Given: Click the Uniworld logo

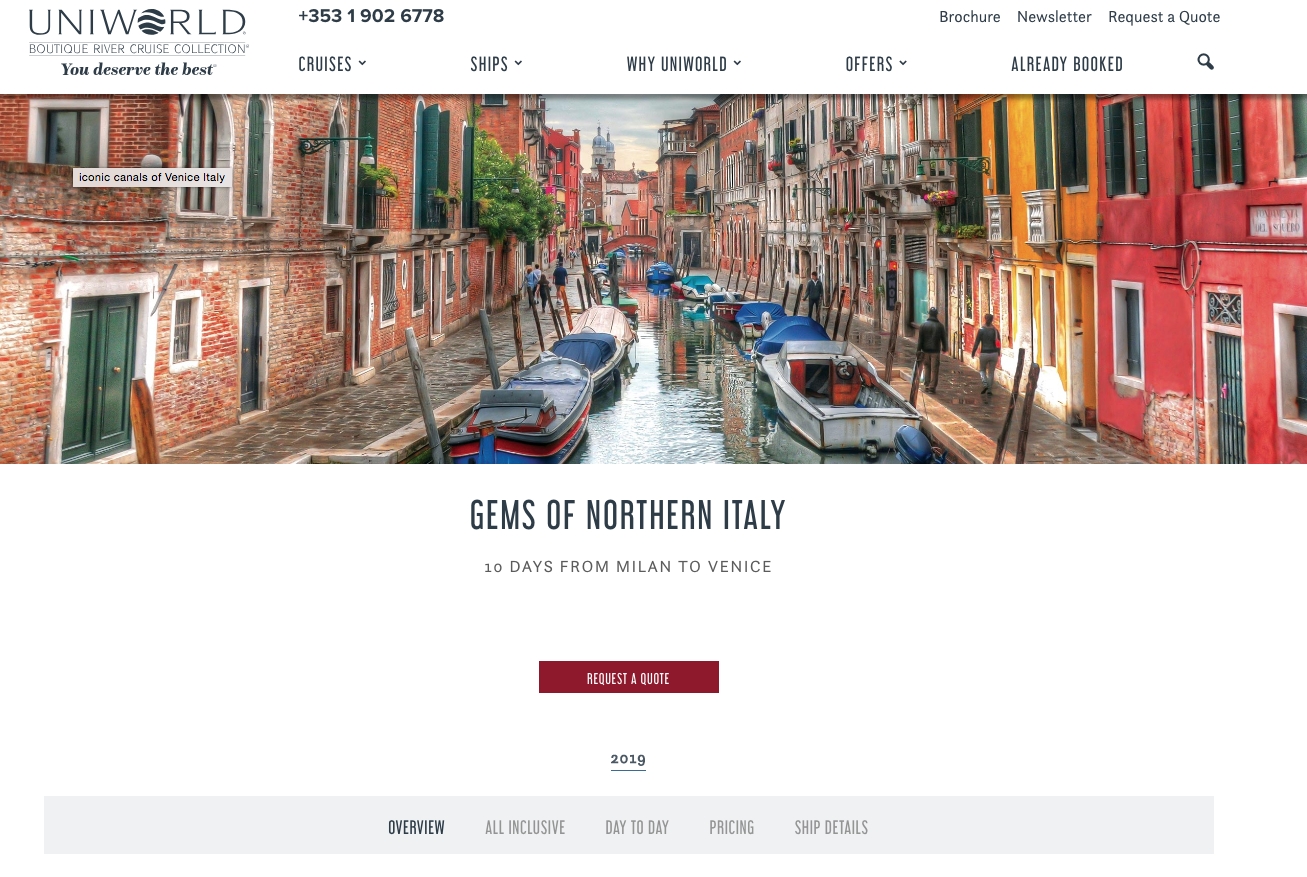Looking at the screenshot, I should [x=138, y=42].
